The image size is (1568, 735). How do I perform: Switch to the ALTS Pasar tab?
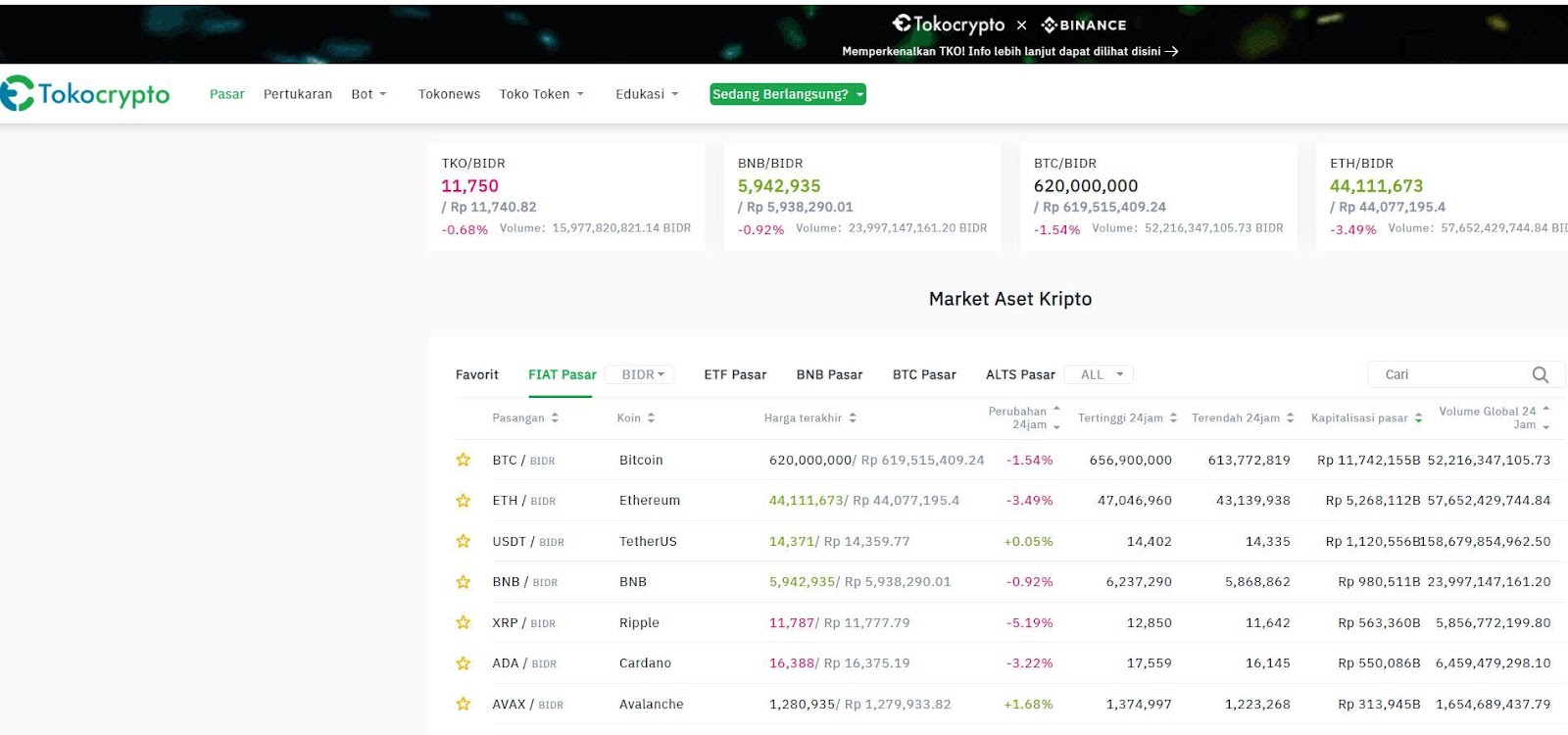pyautogui.click(x=1020, y=374)
